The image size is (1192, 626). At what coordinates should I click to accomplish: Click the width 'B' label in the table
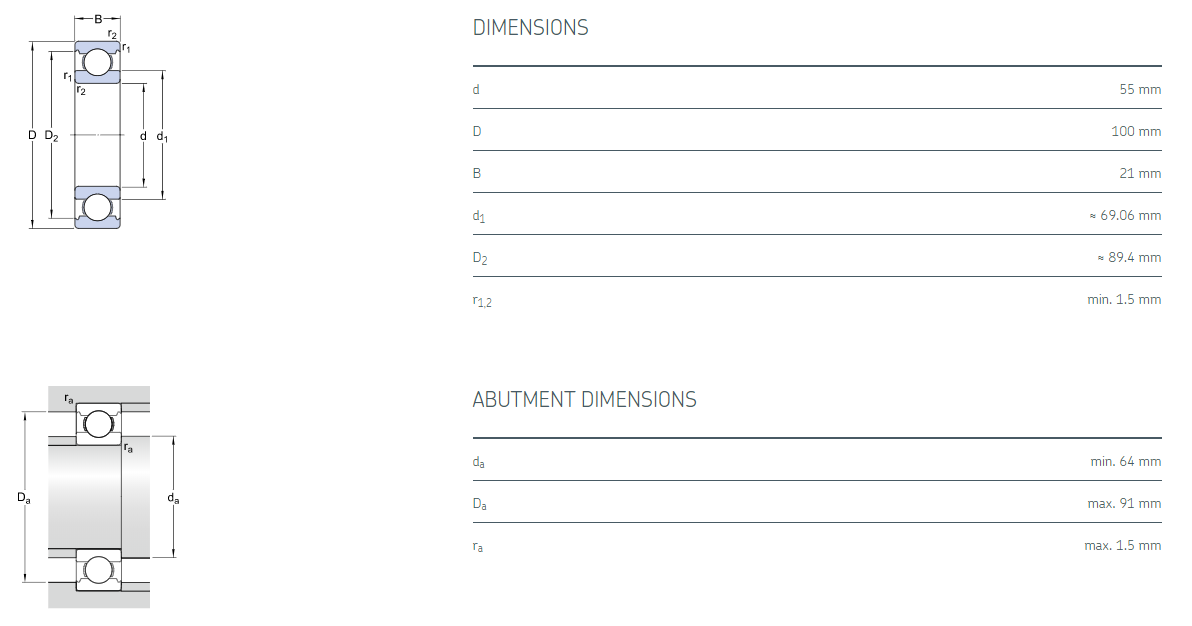coord(477,173)
